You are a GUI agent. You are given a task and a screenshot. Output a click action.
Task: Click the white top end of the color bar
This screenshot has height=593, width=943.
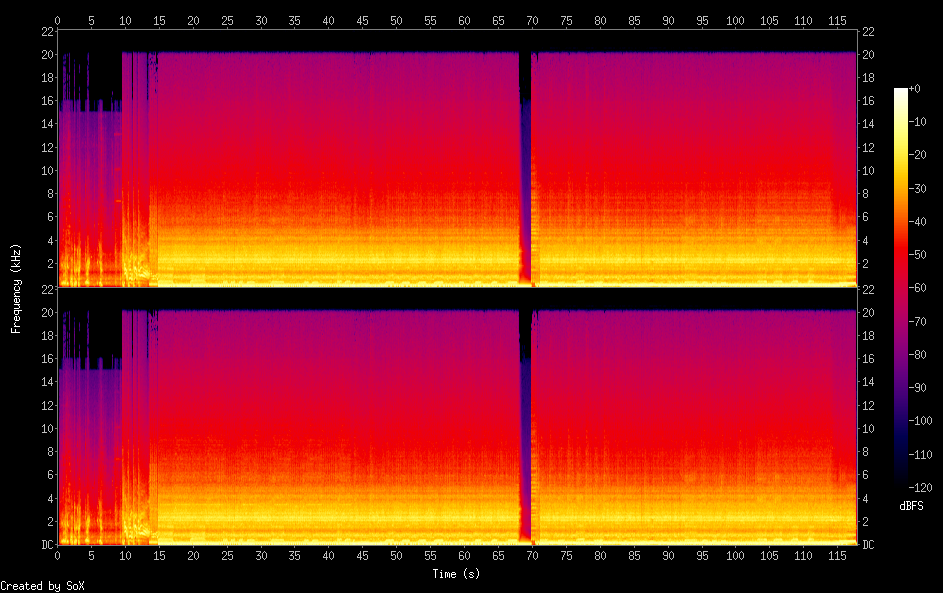[901, 91]
